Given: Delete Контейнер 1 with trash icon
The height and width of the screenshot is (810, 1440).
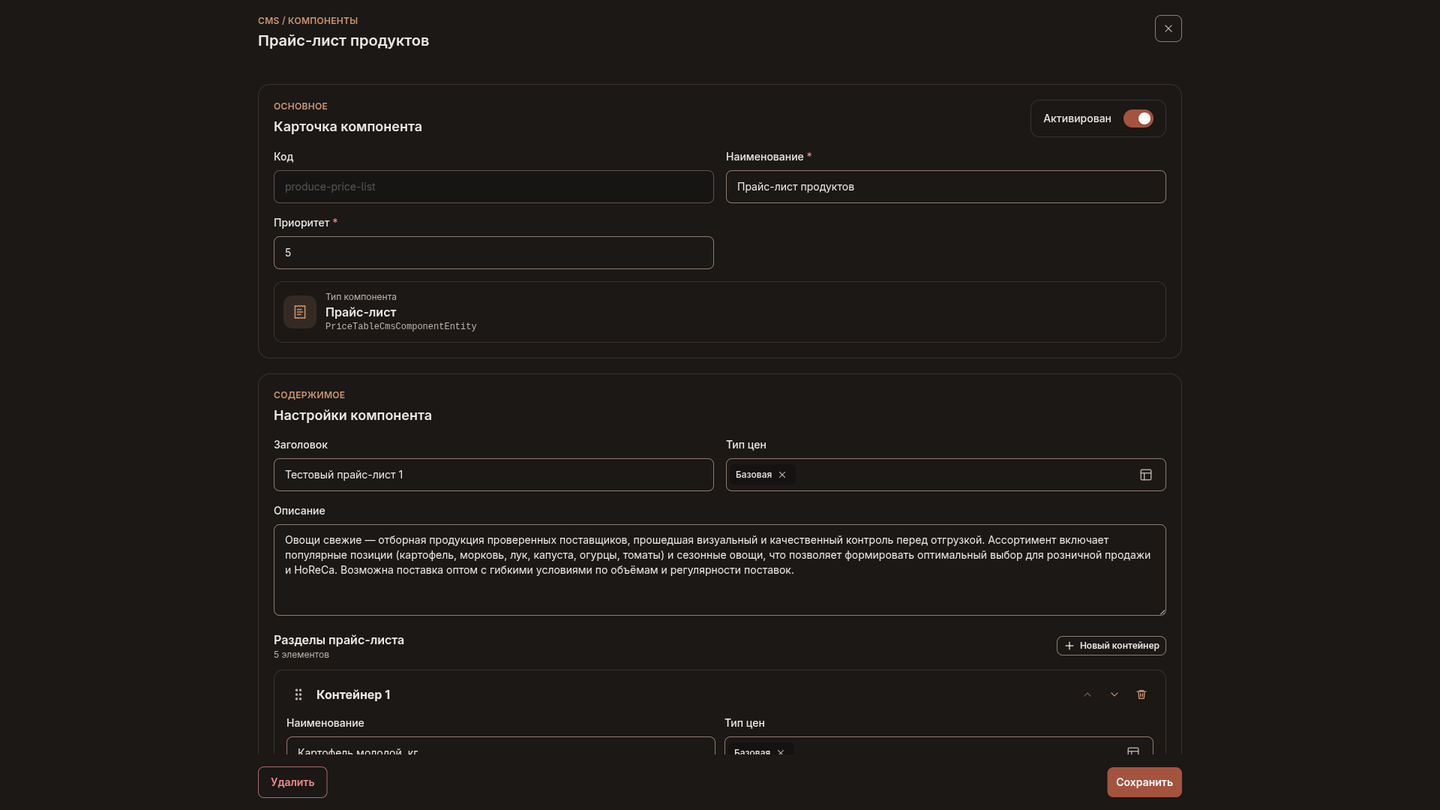Looking at the screenshot, I should 1141,695.
